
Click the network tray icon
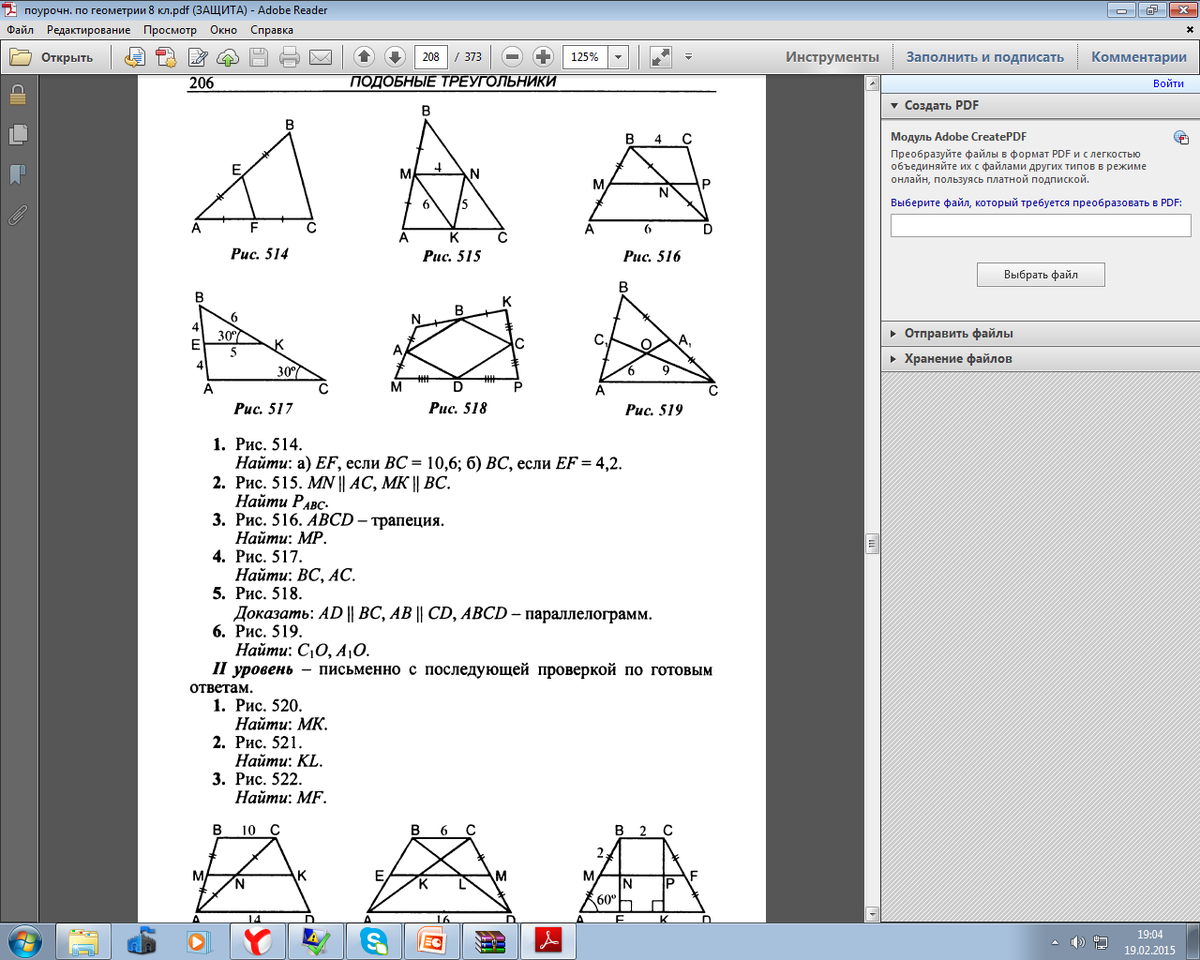click(x=1102, y=942)
